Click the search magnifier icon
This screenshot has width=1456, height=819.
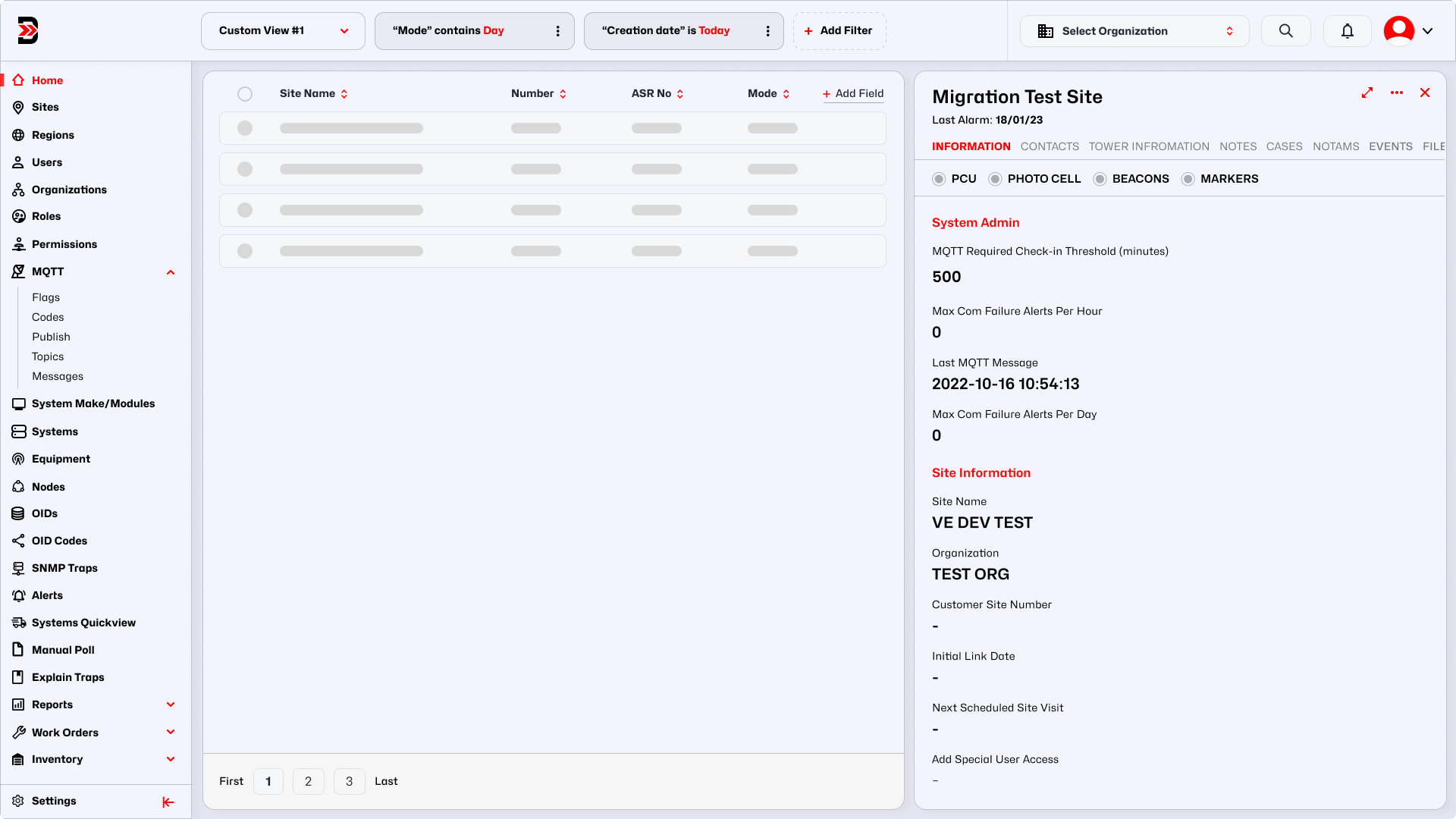(x=1285, y=31)
